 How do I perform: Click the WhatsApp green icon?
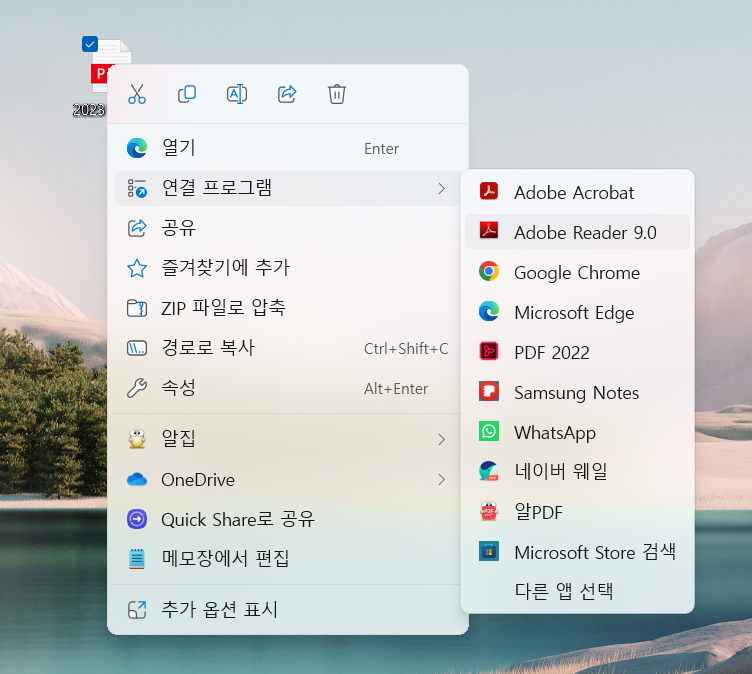[x=489, y=431]
